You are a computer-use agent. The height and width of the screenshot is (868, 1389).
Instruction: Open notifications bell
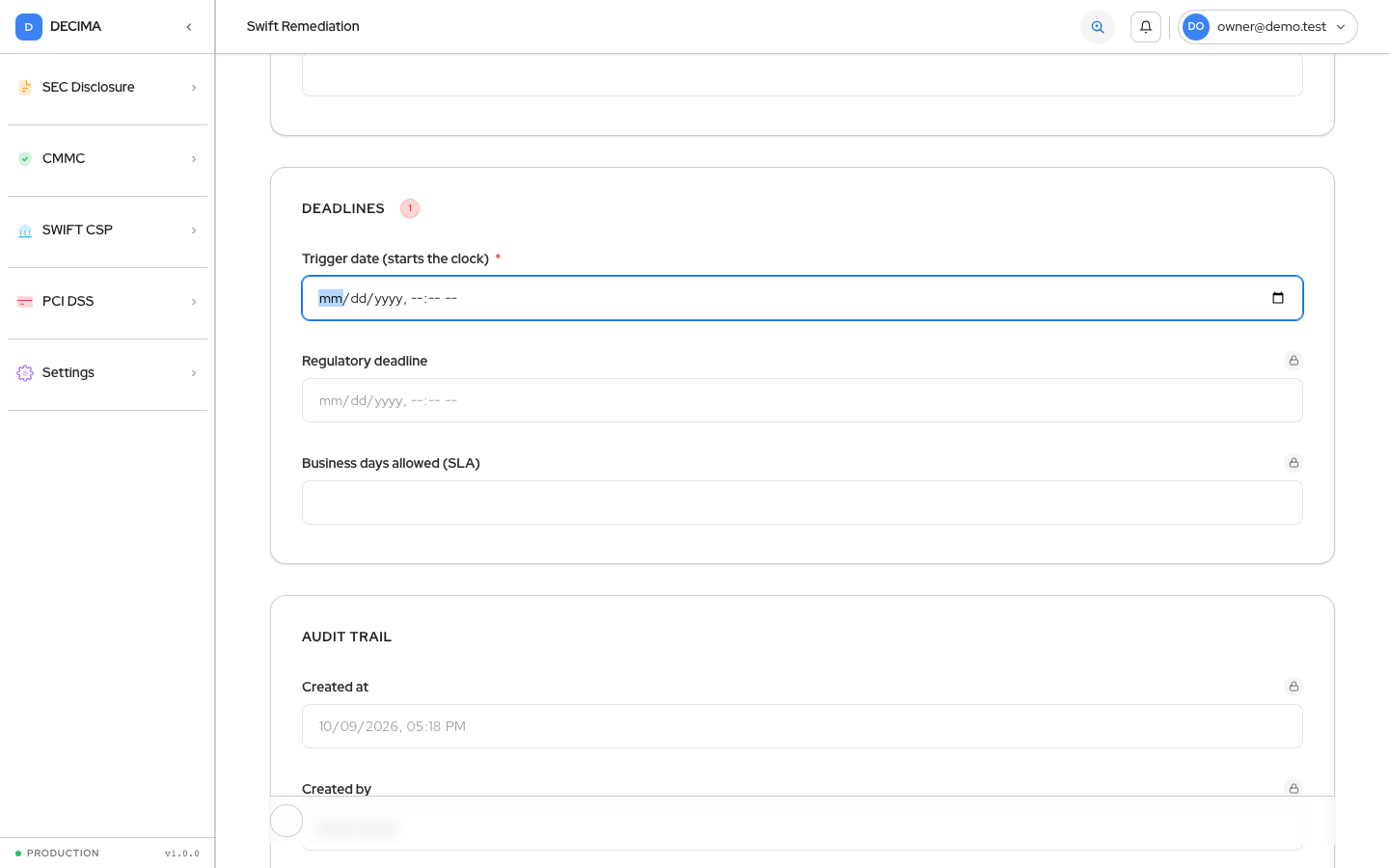point(1146,27)
